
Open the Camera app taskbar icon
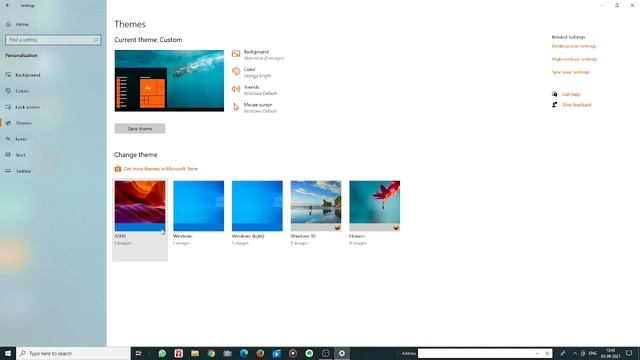coord(228,353)
